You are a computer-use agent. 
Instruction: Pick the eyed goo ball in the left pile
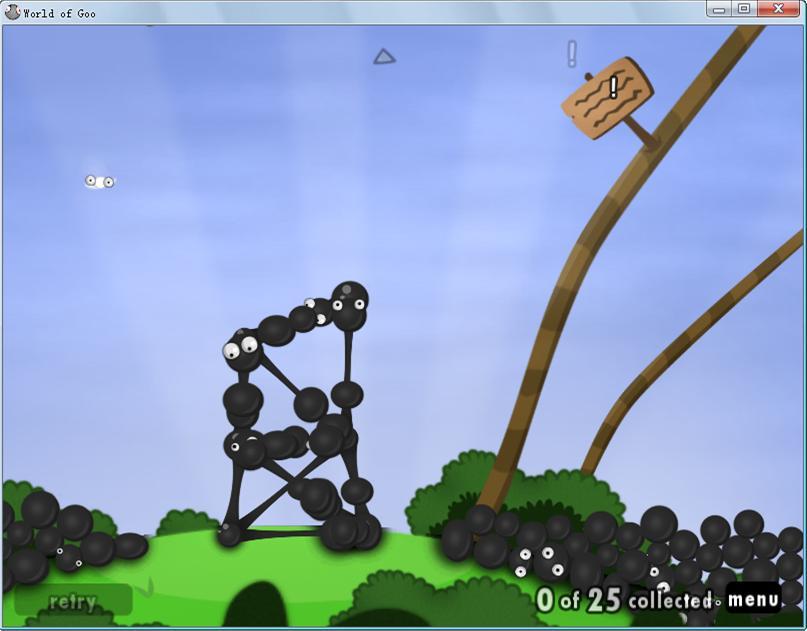coord(69,558)
